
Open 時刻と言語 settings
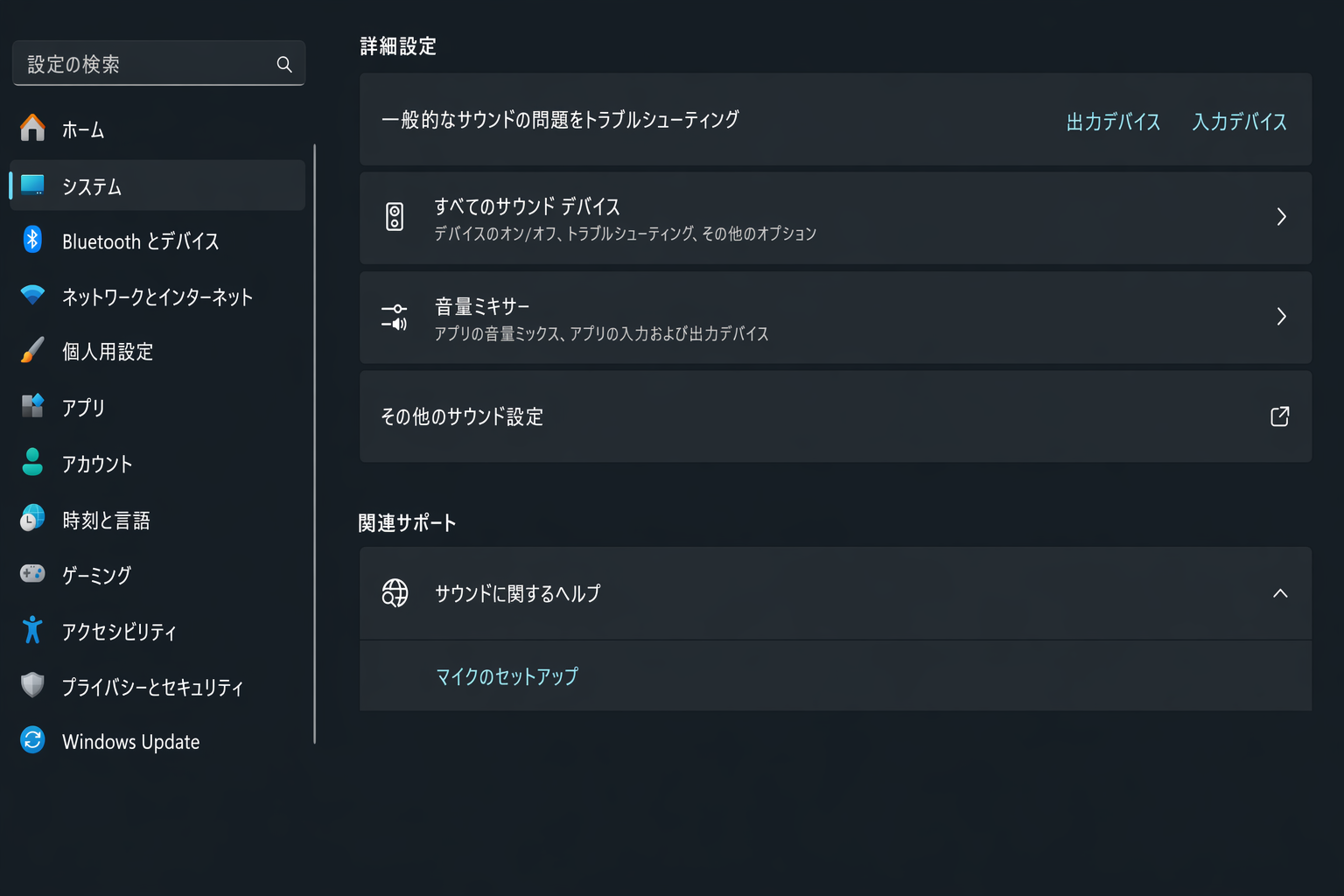[x=157, y=520]
